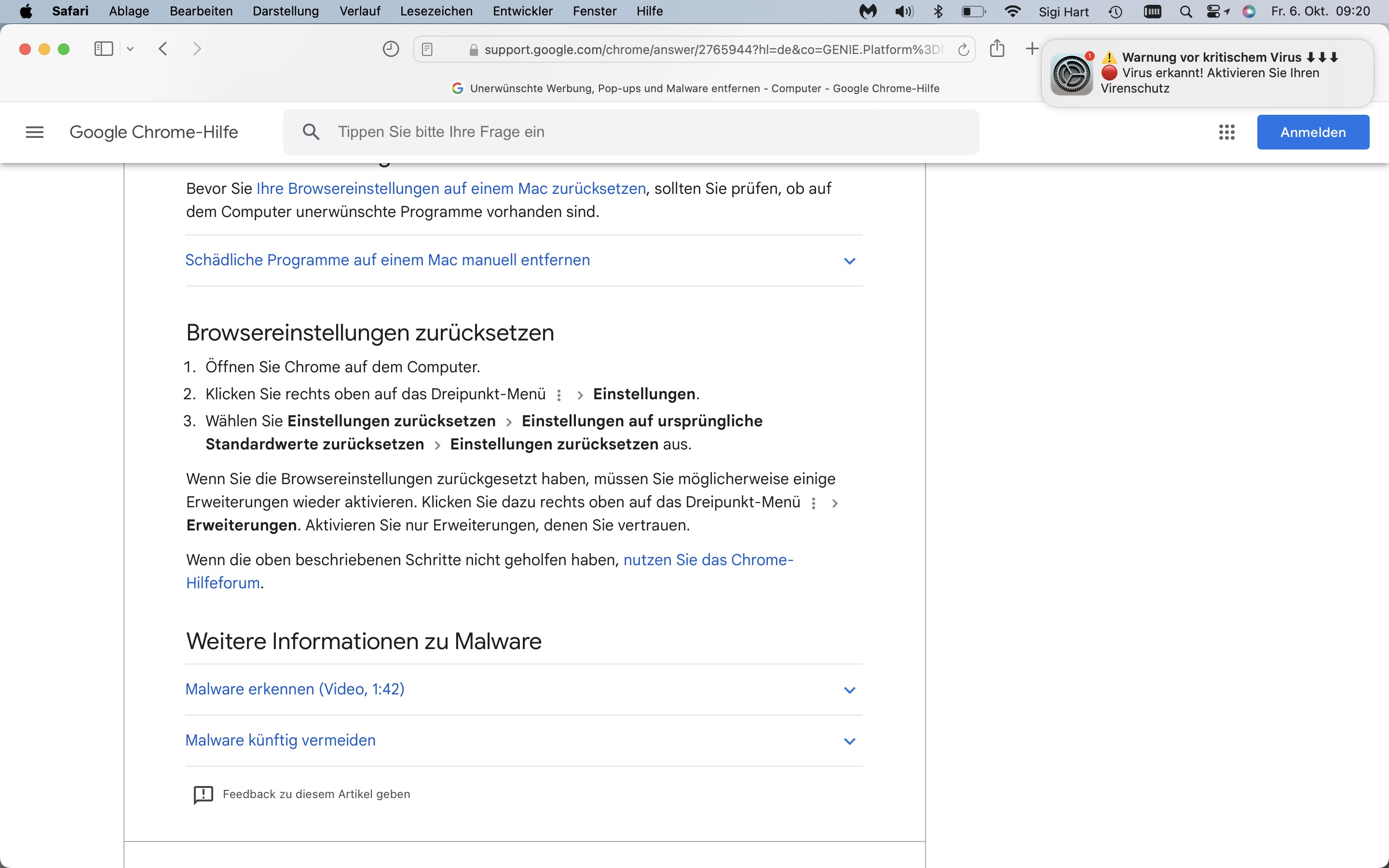This screenshot has width=1389, height=868.
Task: Open the Lesezeichen menu
Action: tap(436, 11)
